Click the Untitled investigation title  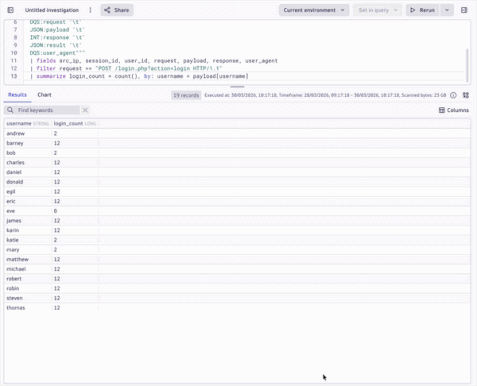(52, 10)
